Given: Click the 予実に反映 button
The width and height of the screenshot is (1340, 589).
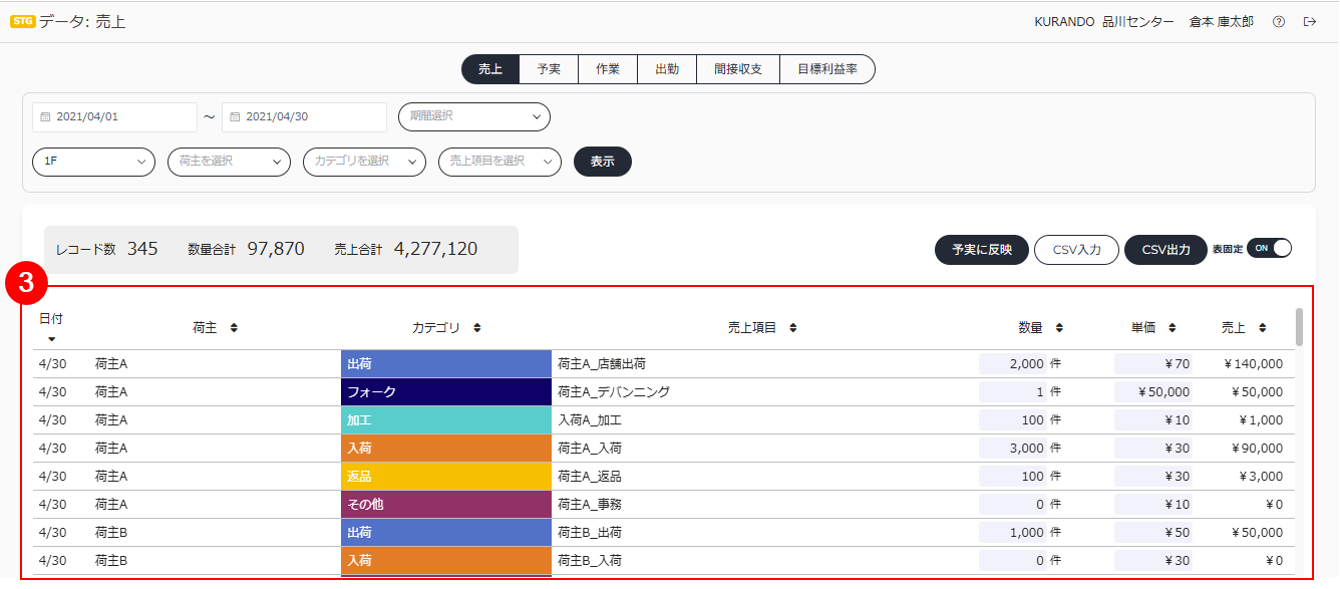Looking at the screenshot, I should [x=982, y=250].
